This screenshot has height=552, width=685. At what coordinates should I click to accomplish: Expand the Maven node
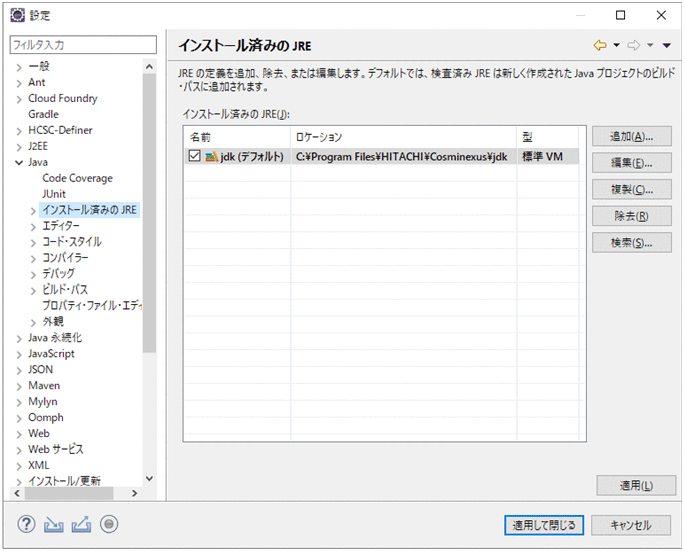(x=19, y=387)
